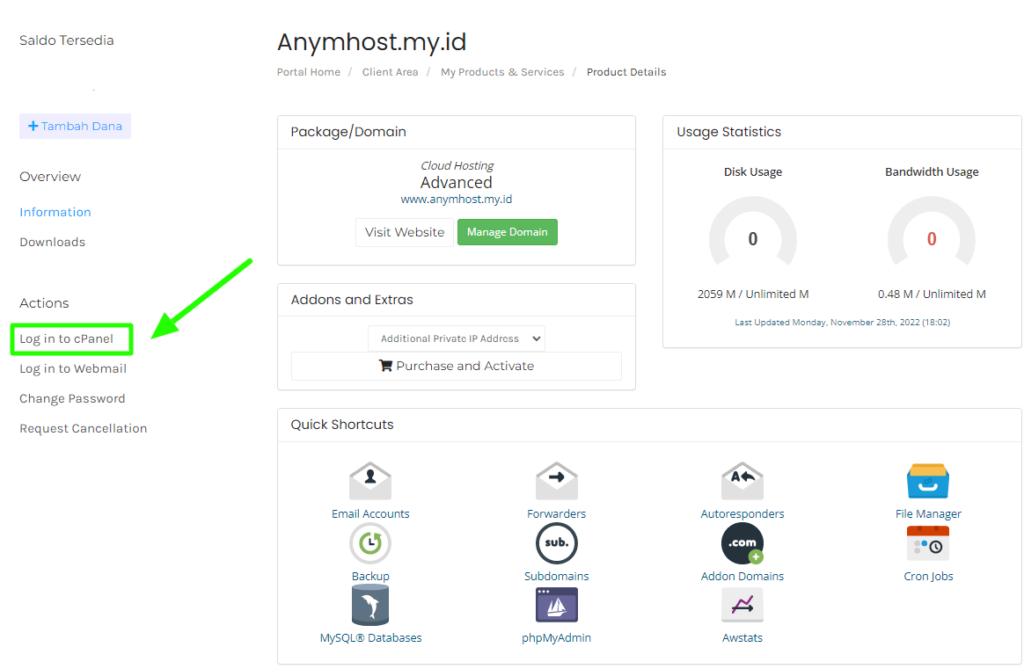Click Purchase and Activate button
The width and height of the screenshot is (1024, 669).
point(456,366)
